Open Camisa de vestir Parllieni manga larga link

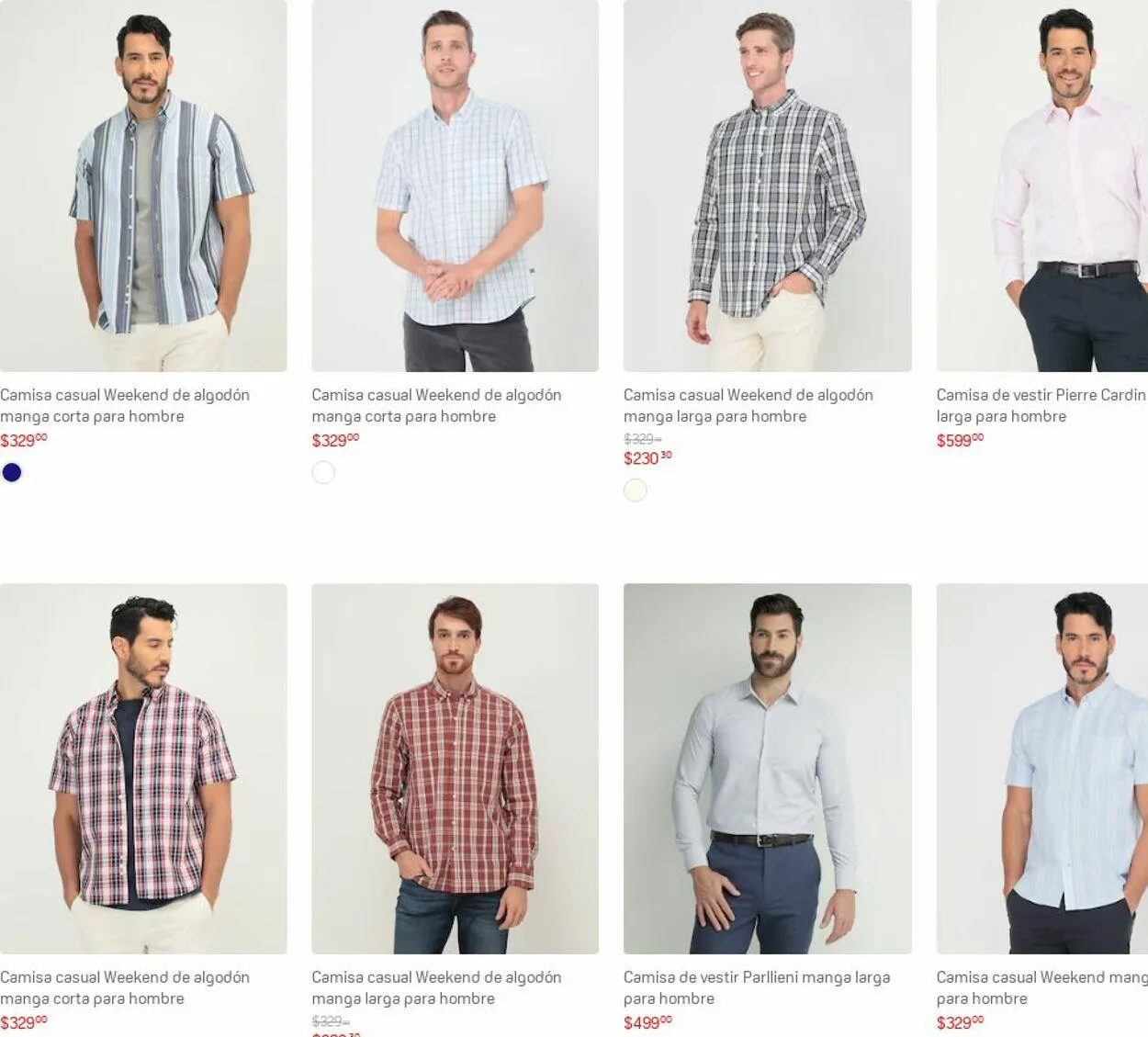coord(757,987)
